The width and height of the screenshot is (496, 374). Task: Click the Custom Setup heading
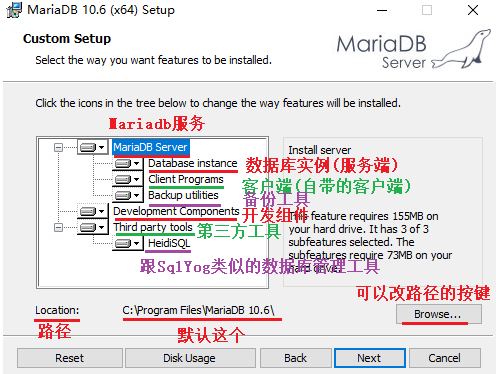(67, 39)
